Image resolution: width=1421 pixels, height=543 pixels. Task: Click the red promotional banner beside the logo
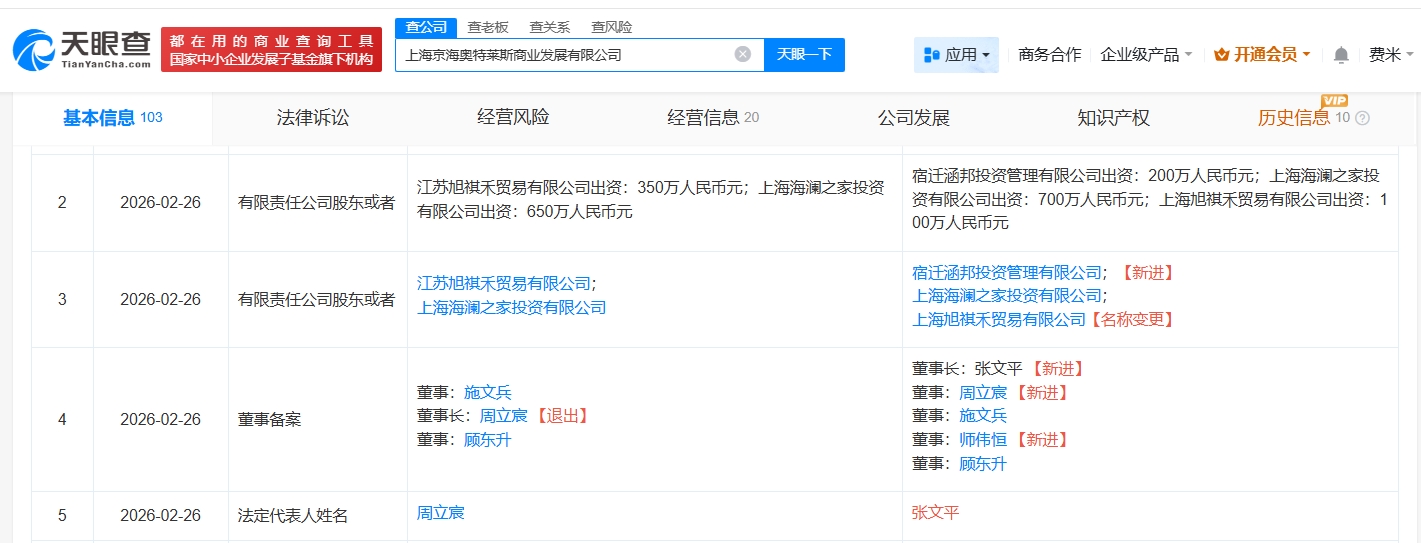click(271, 50)
